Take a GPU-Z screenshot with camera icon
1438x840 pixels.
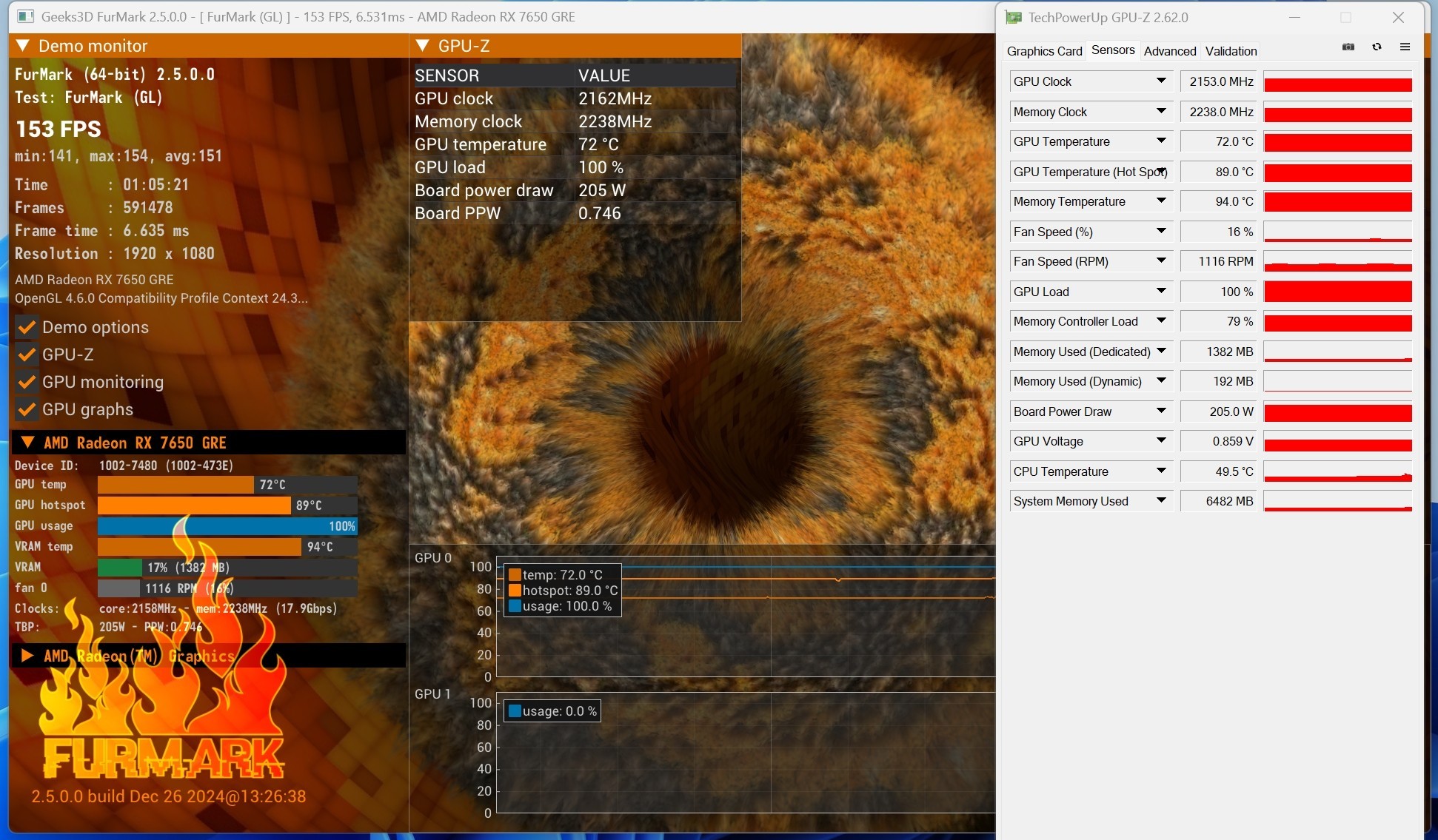coord(1348,47)
